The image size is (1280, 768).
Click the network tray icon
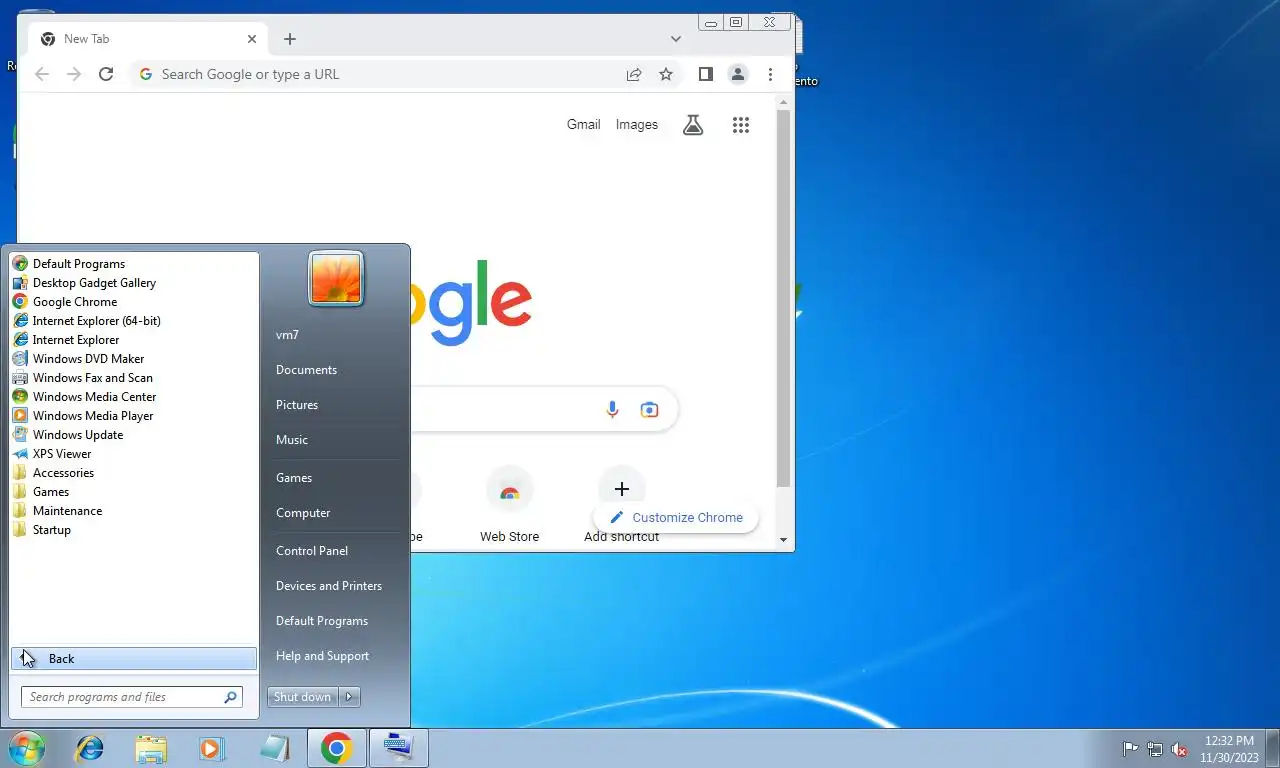coord(1155,749)
